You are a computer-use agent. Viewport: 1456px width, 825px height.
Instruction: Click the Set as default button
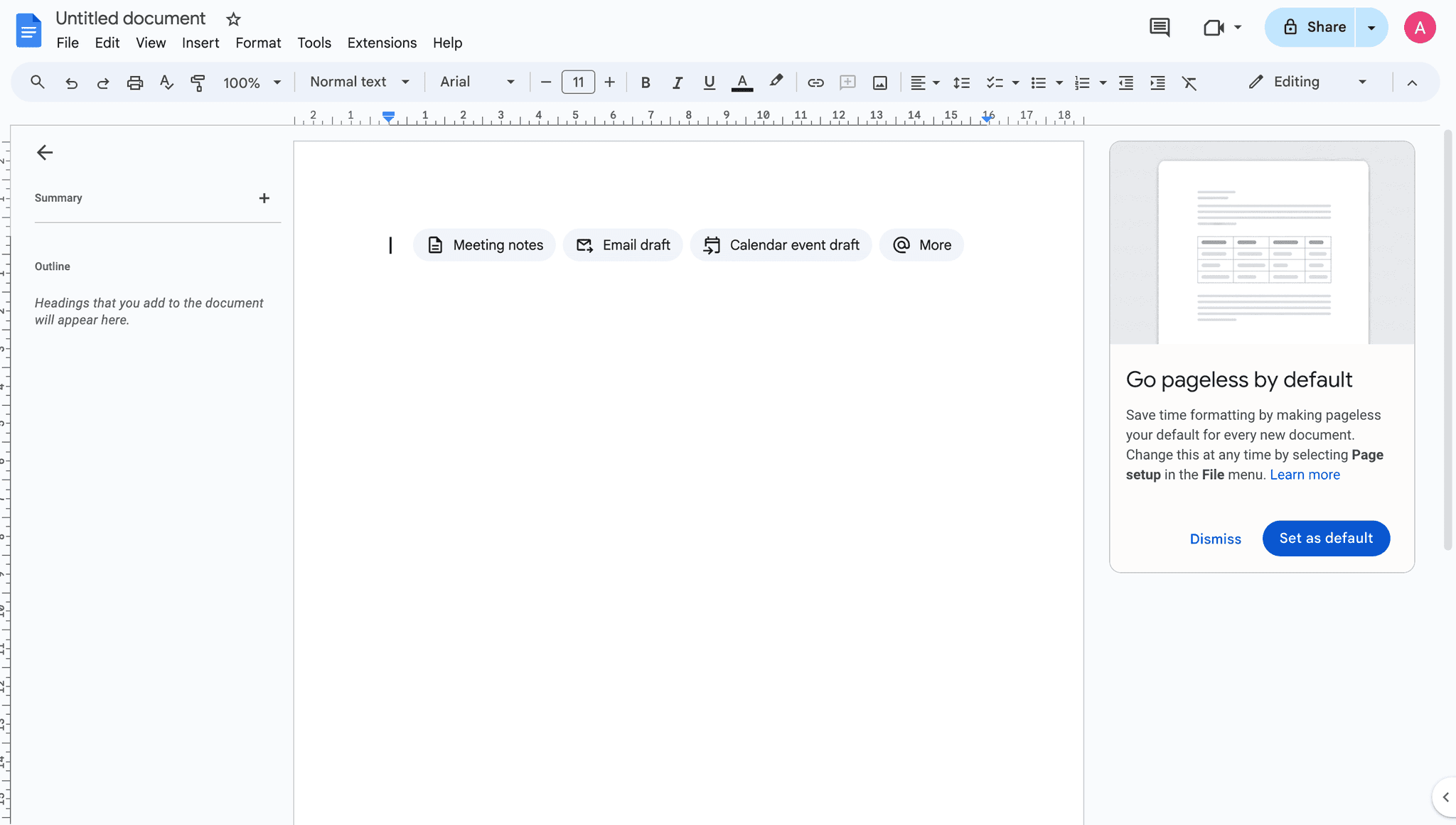point(1325,538)
